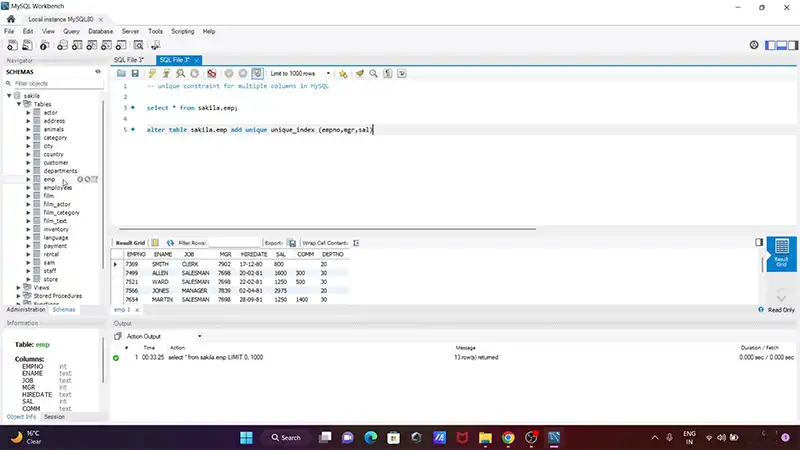Open the home screen tab icon
The width and height of the screenshot is (800, 450).
click(x=11, y=19)
